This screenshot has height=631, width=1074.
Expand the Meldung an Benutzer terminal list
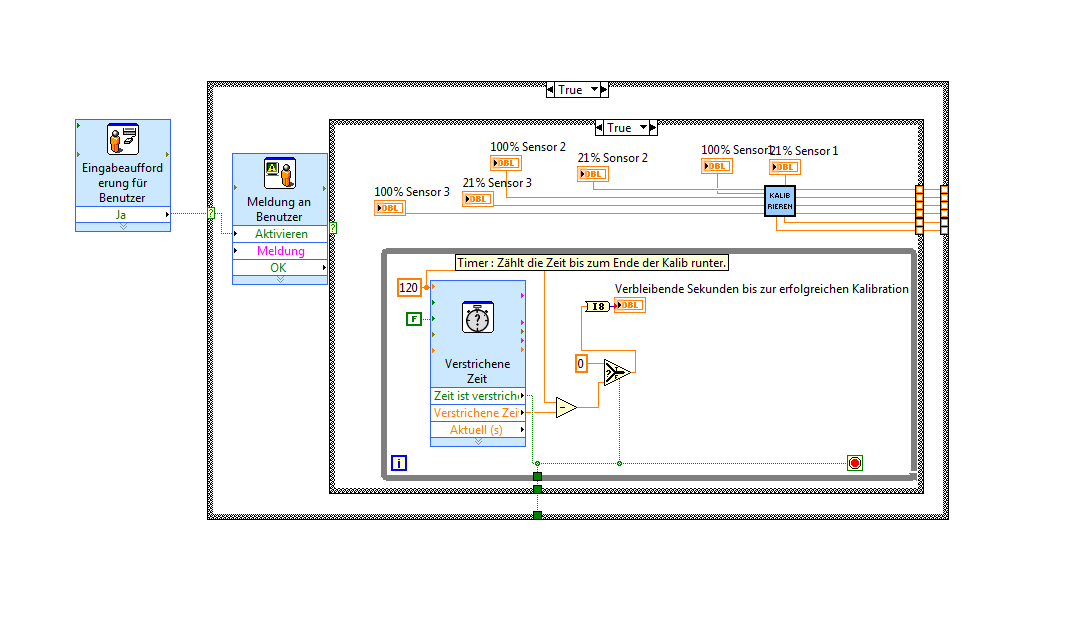280,280
